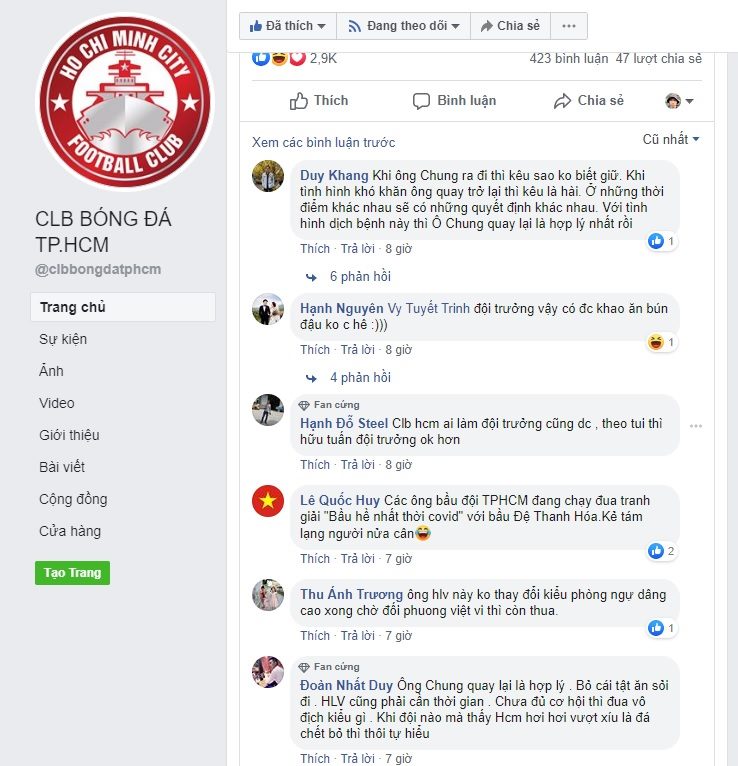Click the green Tạo Trang button

click(72, 573)
